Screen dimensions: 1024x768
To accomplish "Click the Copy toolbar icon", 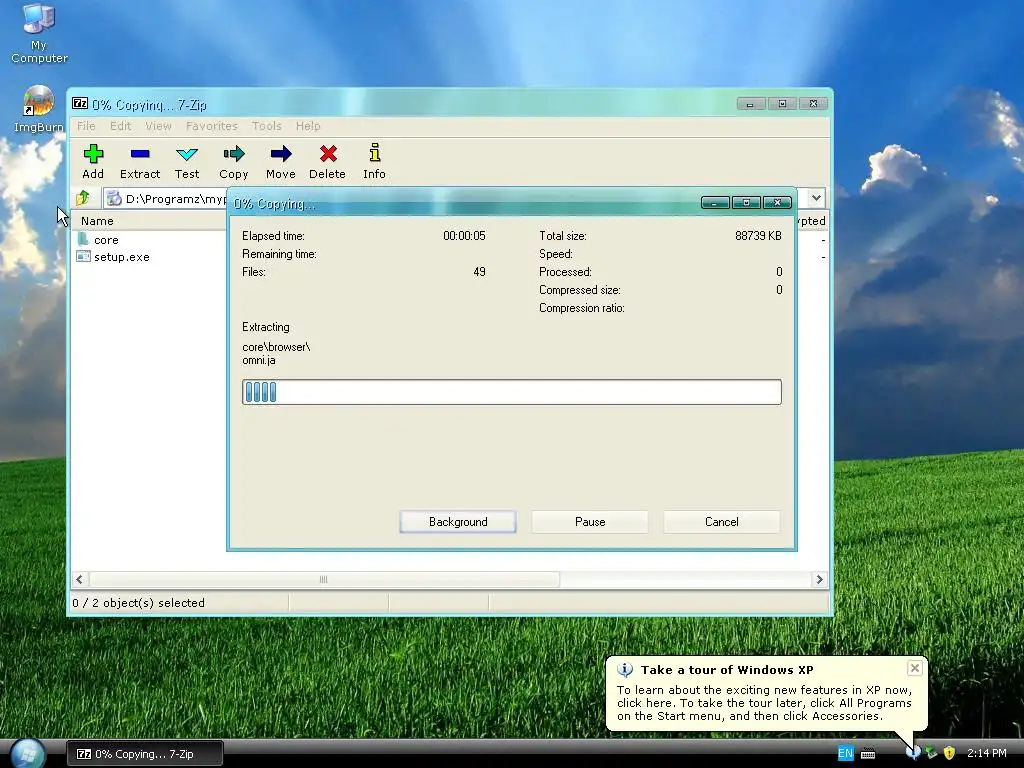I will click(x=234, y=154).
